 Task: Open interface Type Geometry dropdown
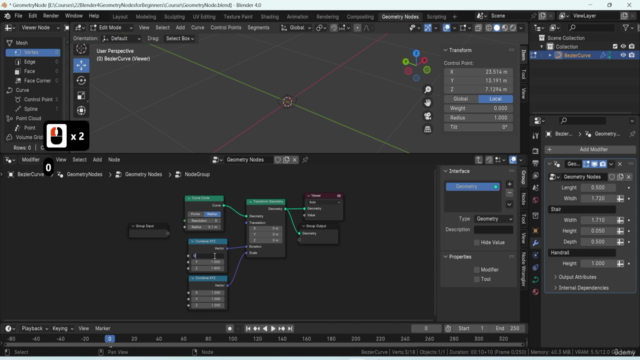click(493, 219)
